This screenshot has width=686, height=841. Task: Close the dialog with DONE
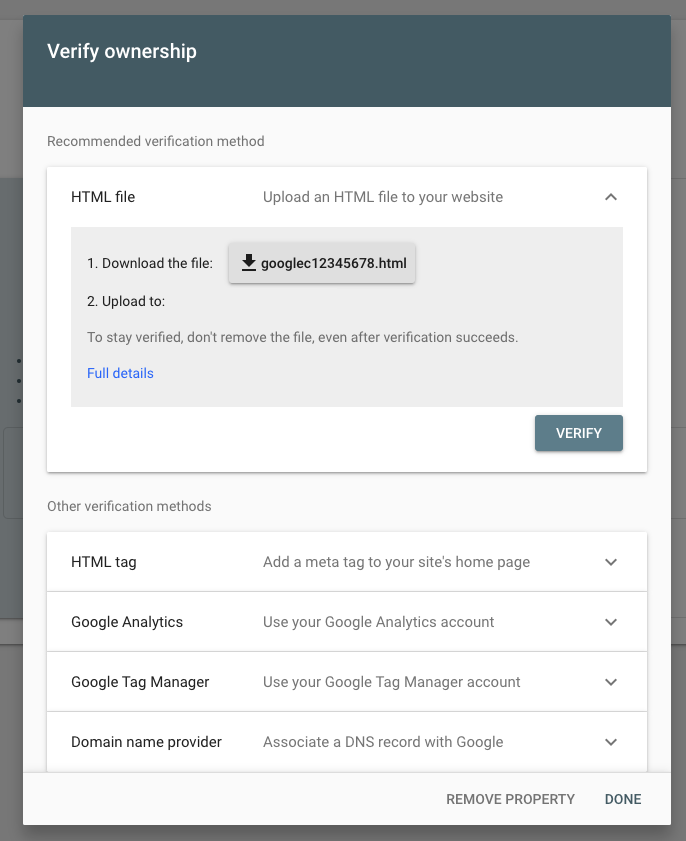(623, 799)
